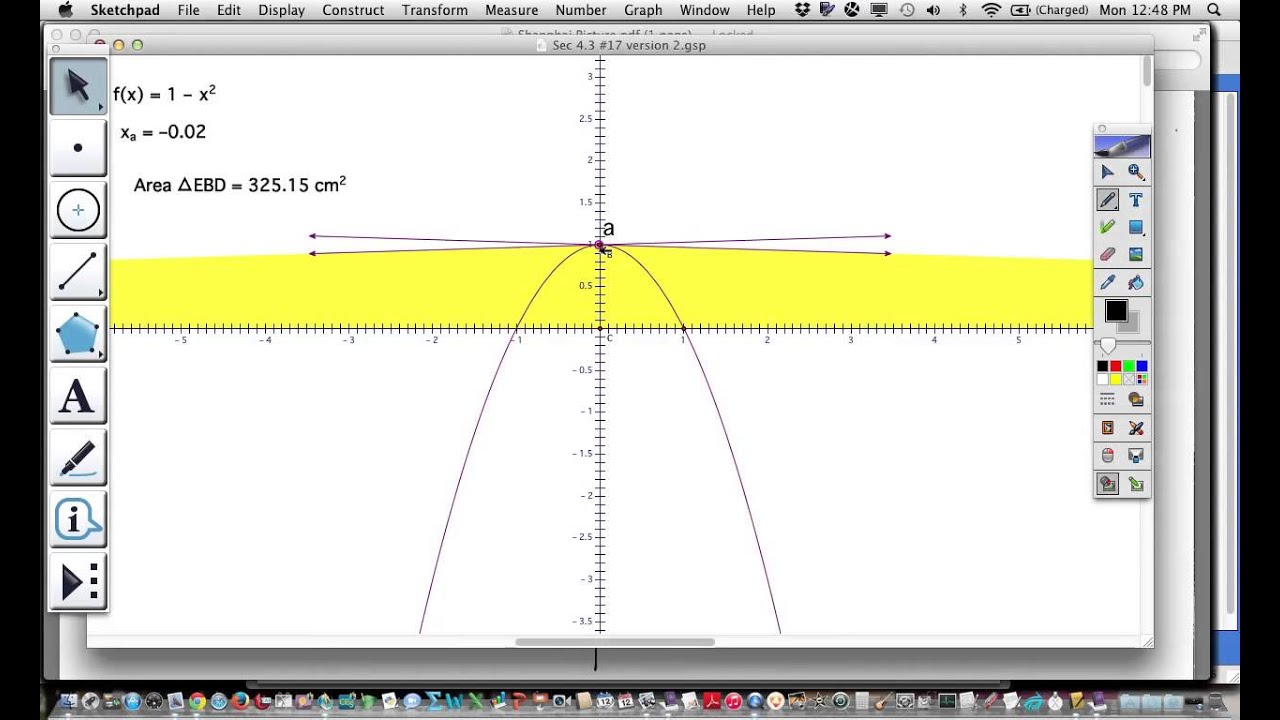Click the f(x) = 1 − x² function label
Viewport: 1280px width, 720px height.
[x=164, y=94]
